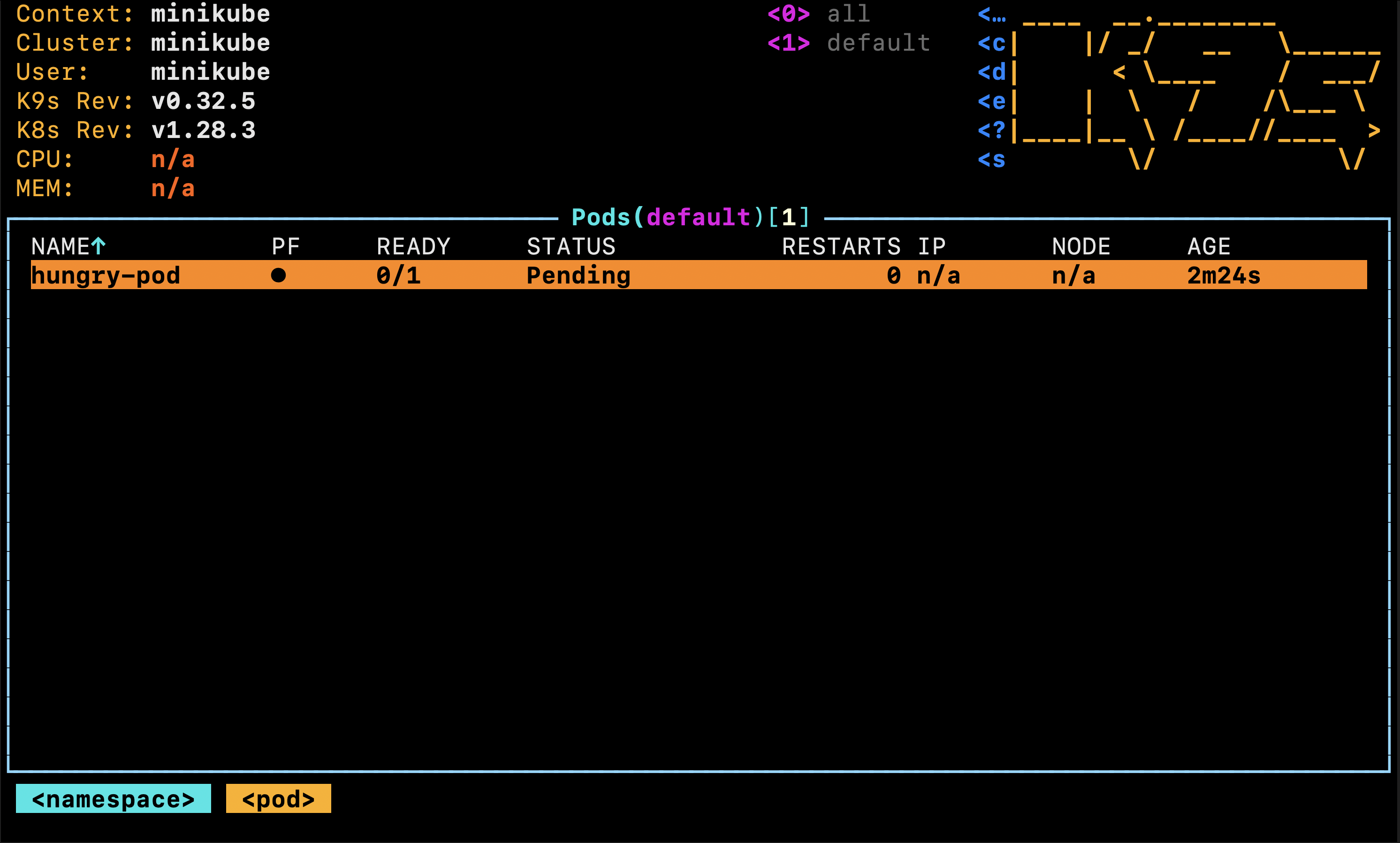The image size is (1400, 843).
Task: Click the NODE column header
Action: tap(1081, 246)
